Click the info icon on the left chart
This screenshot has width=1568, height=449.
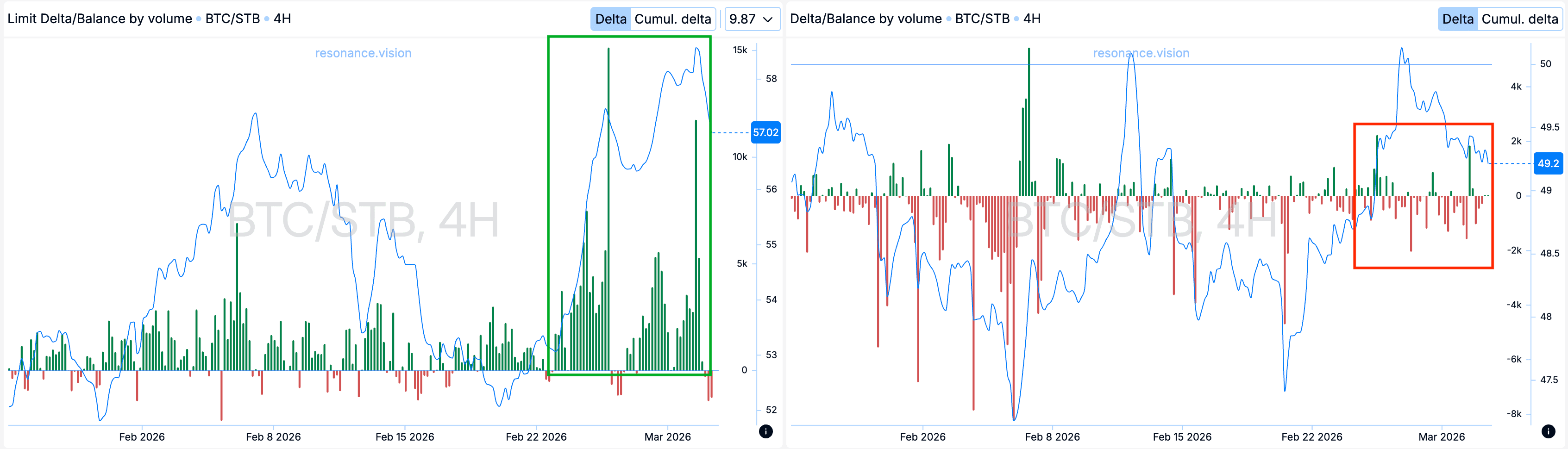pyautogui.click(x=766, y=432)
